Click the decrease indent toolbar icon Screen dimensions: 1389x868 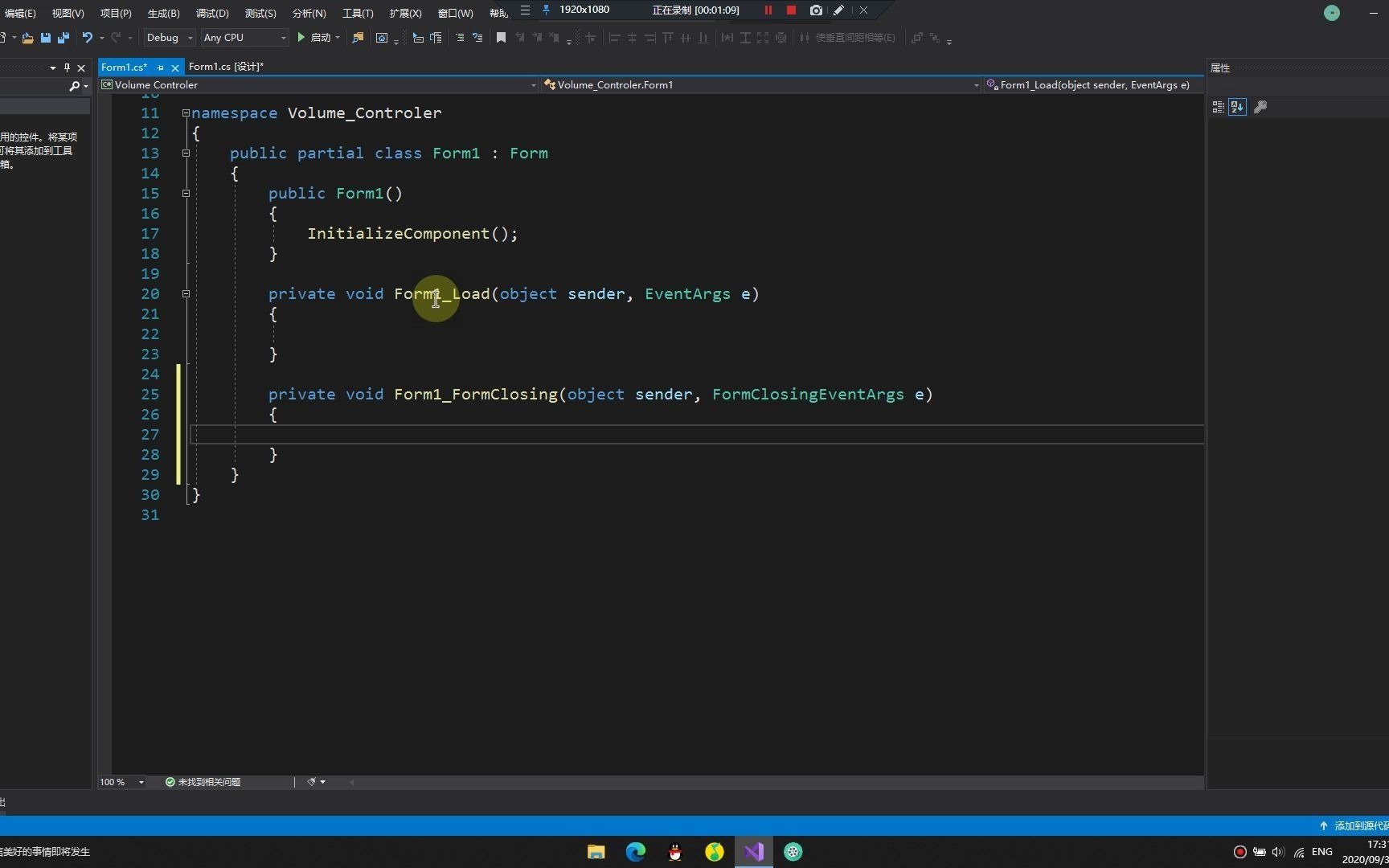(418, 38)
